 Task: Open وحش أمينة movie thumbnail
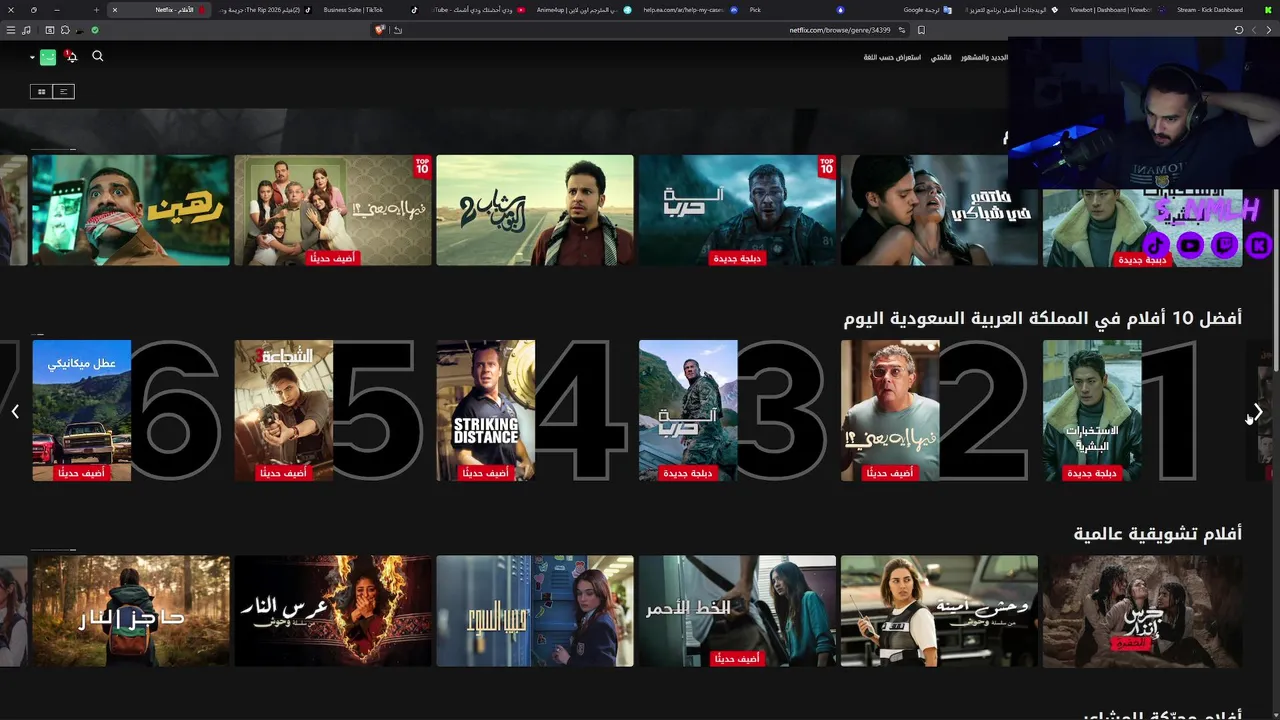(939, 611)
